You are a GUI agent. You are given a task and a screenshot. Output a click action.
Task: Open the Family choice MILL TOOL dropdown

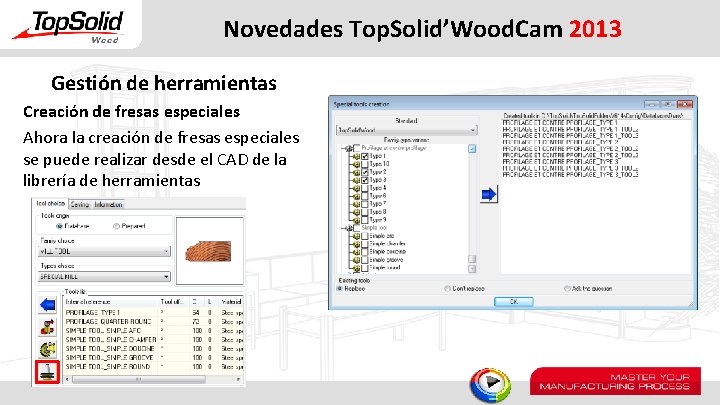tap(104, 251)
